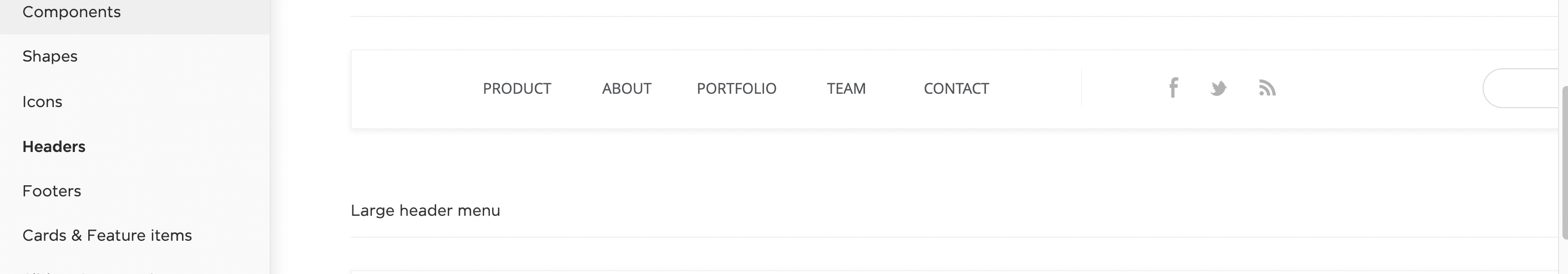Viewport: 1568px width, 274px height.
Task: Open the Facebook icon in the header
Action: coord(1174,88)
